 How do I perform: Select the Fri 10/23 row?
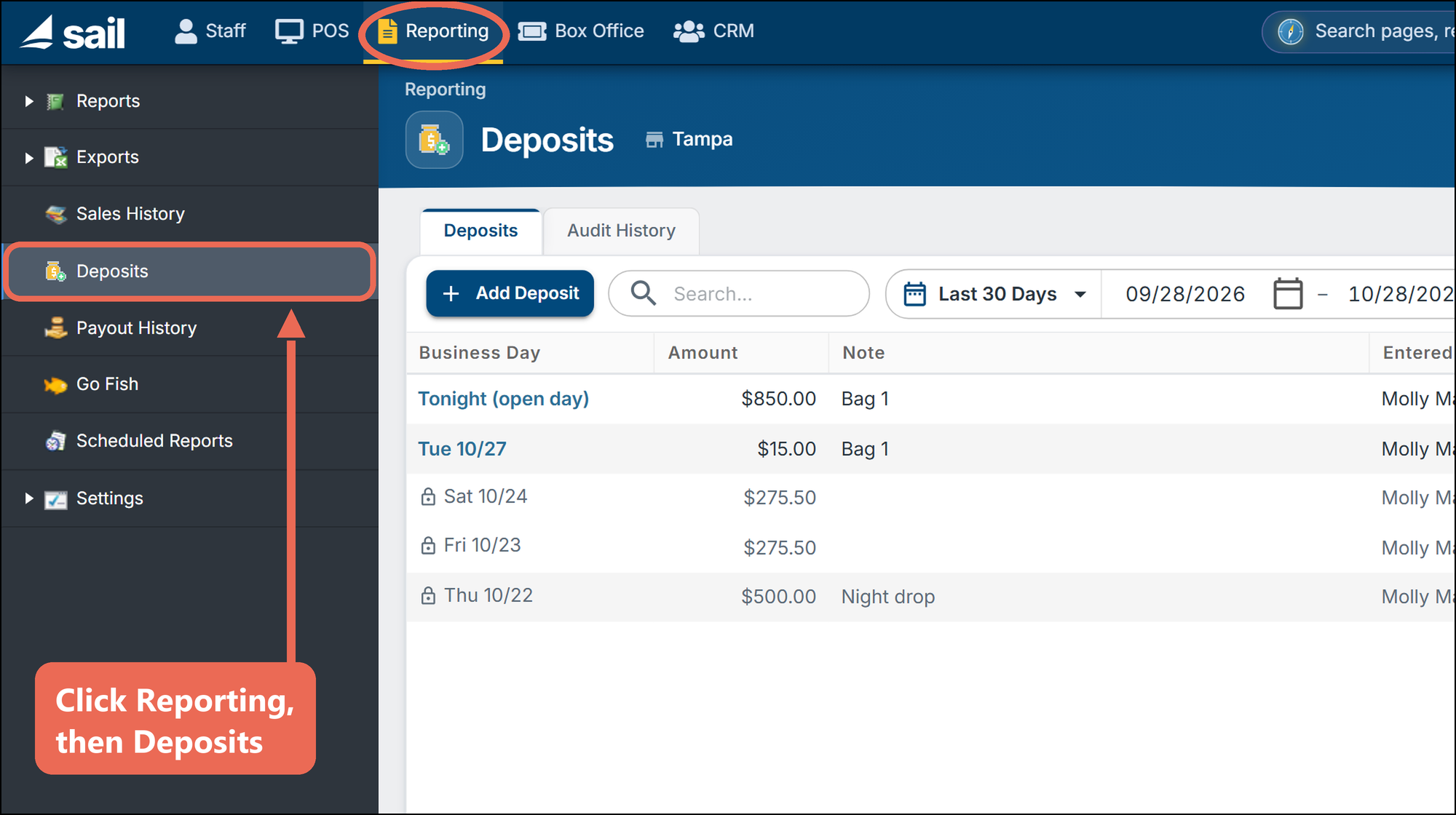click(x=931, y=547)
